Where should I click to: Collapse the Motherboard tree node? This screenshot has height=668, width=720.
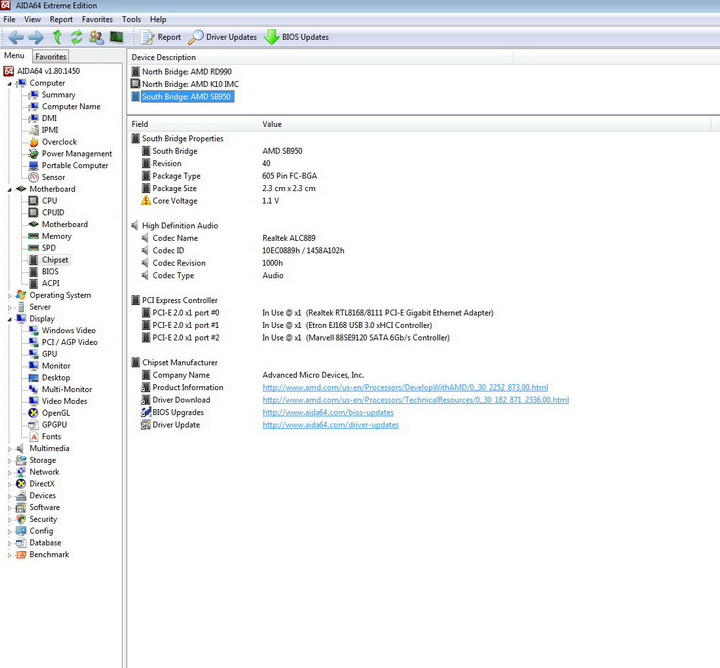(x=9, y=190)
